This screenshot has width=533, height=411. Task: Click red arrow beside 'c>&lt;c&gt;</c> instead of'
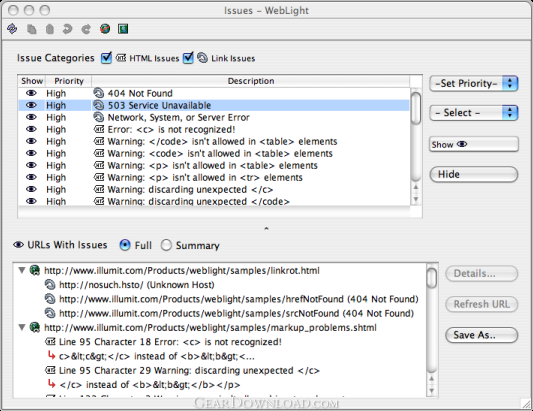tap(51, 356)
